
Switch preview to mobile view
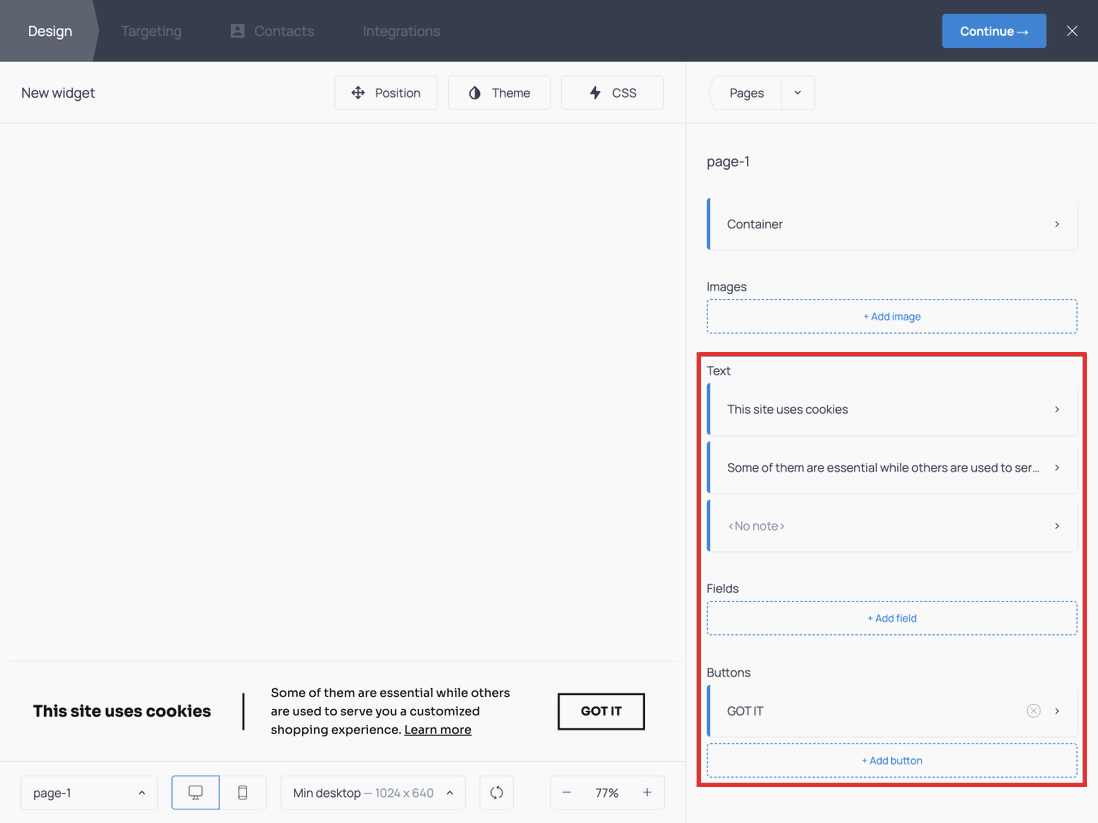click(242, 792)
